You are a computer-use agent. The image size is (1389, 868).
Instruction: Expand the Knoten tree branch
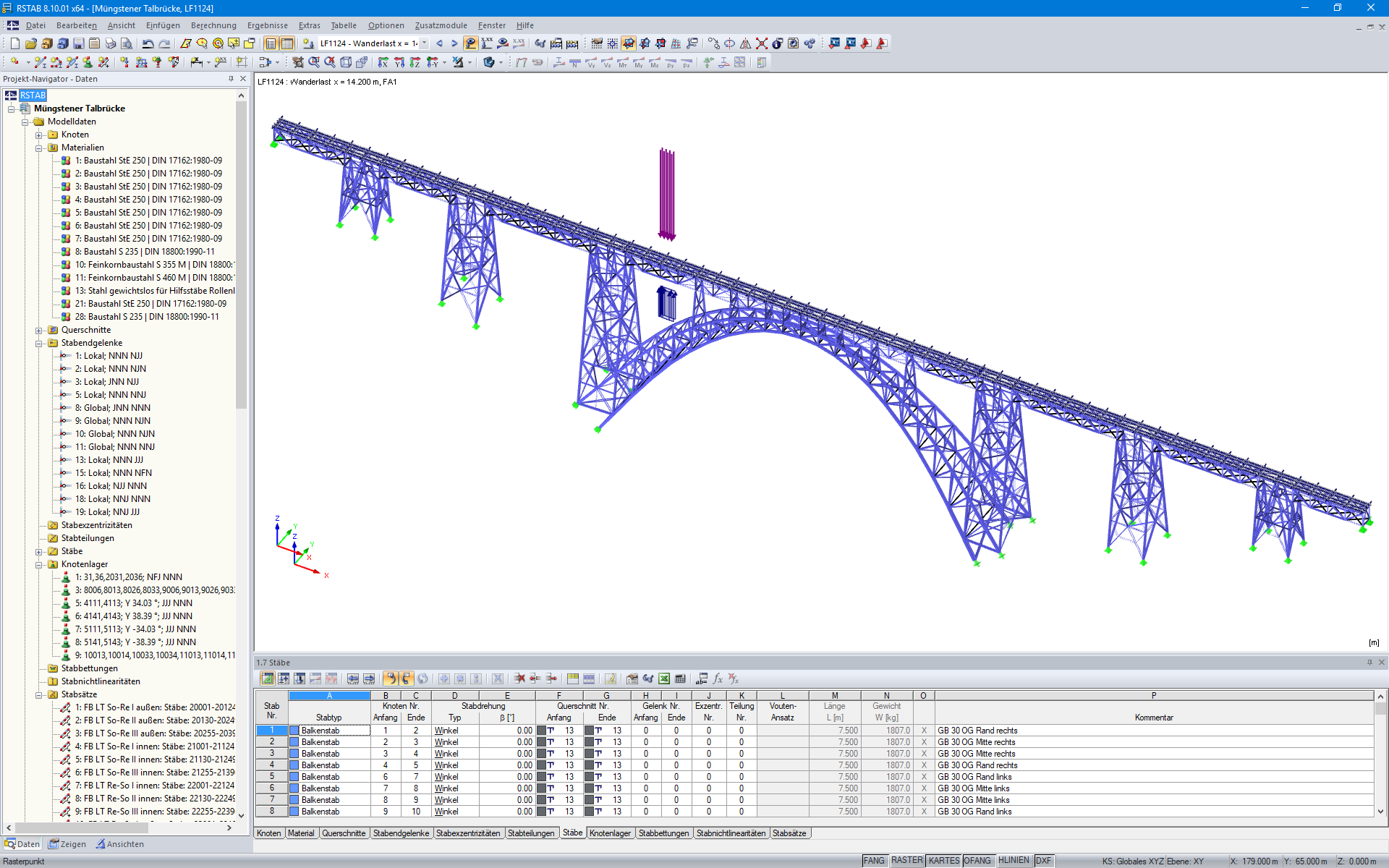[40, 135]
